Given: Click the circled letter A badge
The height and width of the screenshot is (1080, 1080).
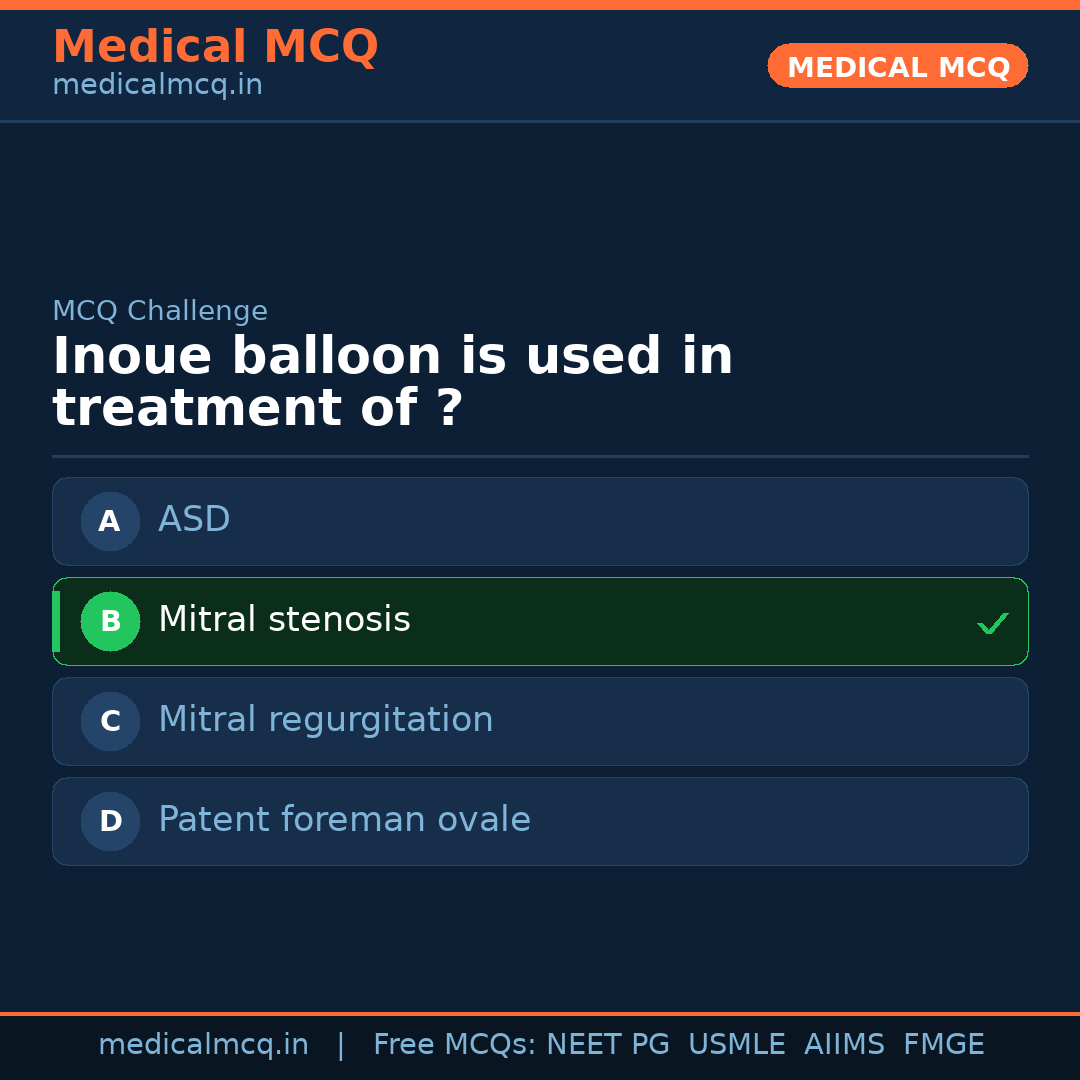Looking at the screenshot, I should (110, 521).
